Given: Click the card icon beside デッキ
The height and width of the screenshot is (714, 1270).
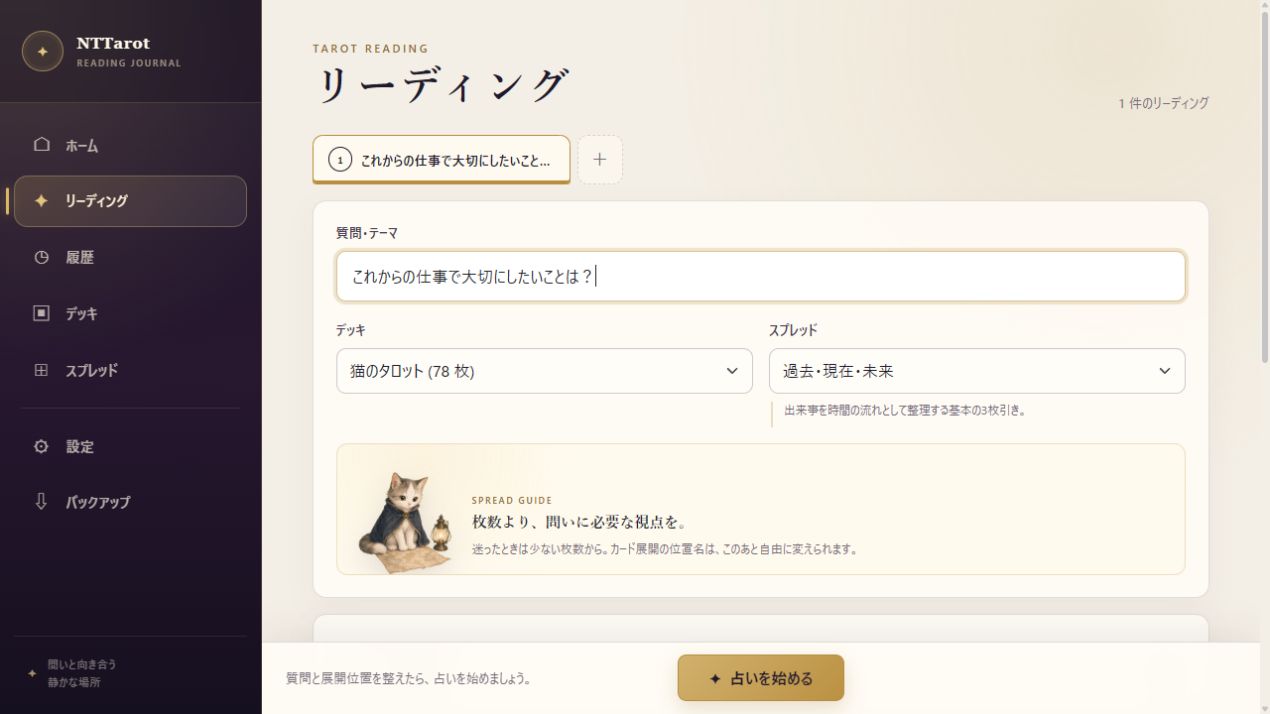Looking at the screenshot, I should click(41, 313).
